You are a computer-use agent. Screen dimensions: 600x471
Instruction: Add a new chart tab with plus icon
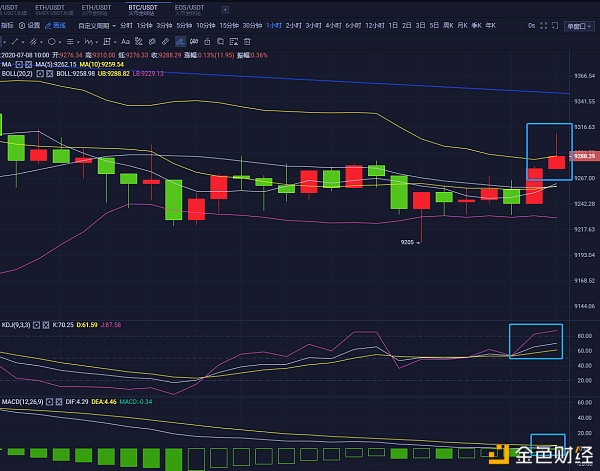click(x=224, y=8)
